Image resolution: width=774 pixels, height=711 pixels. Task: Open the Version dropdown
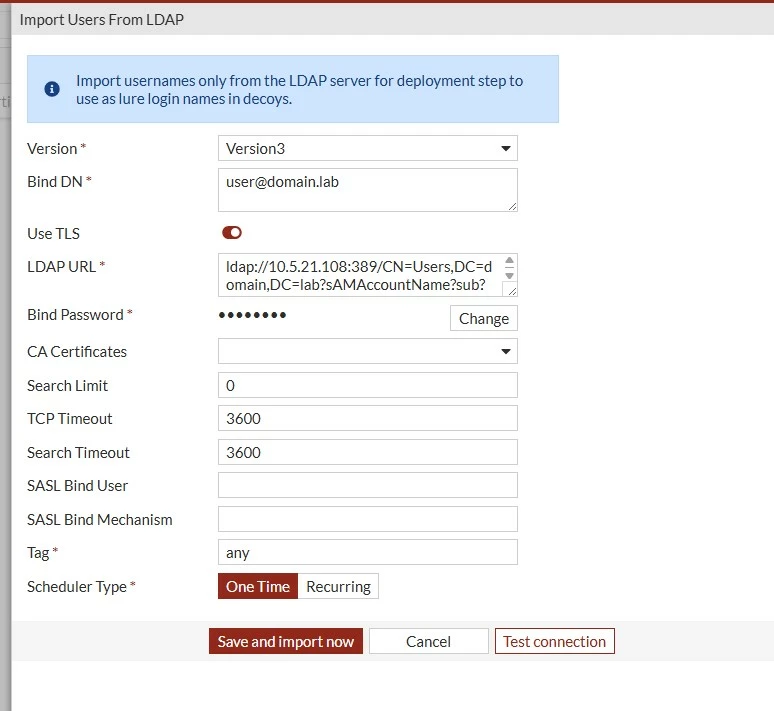tap(368, 148)
